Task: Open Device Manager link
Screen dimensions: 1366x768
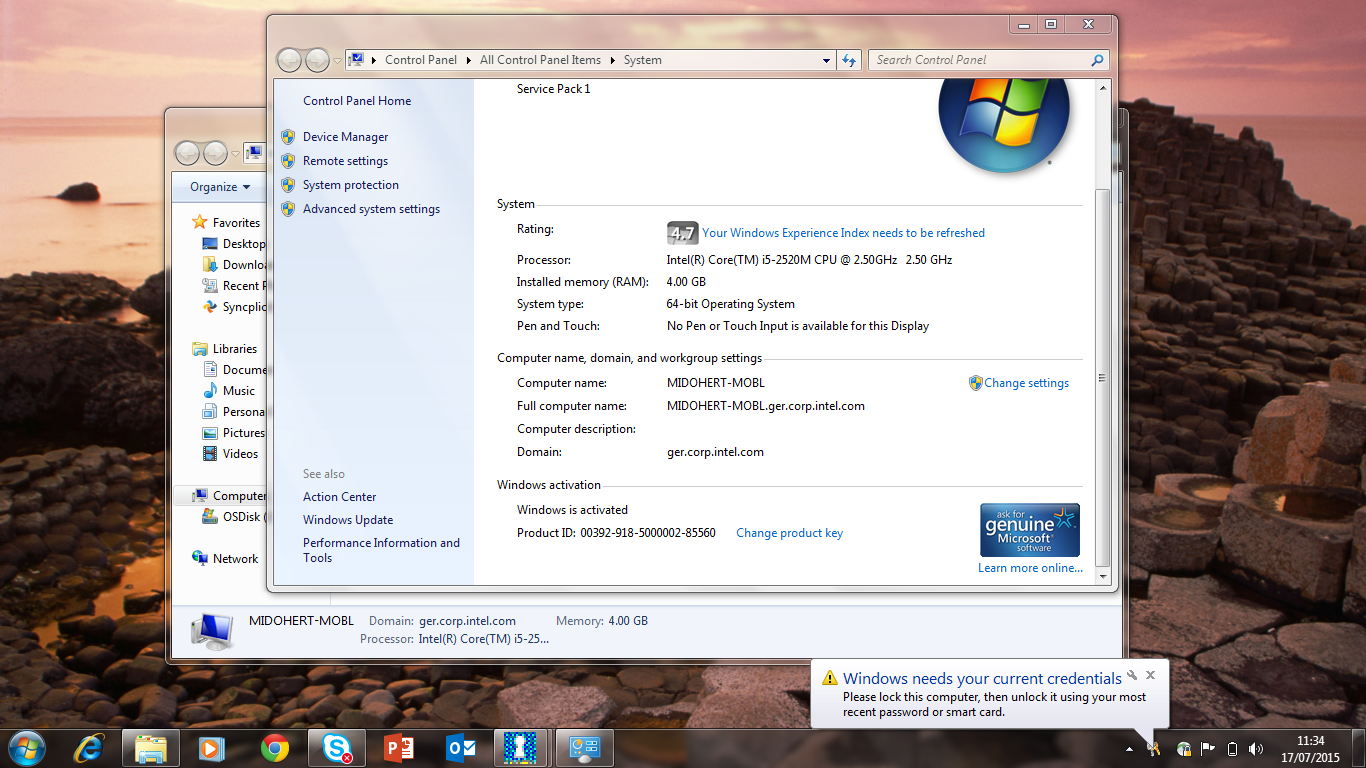Action: coord(346,137)
